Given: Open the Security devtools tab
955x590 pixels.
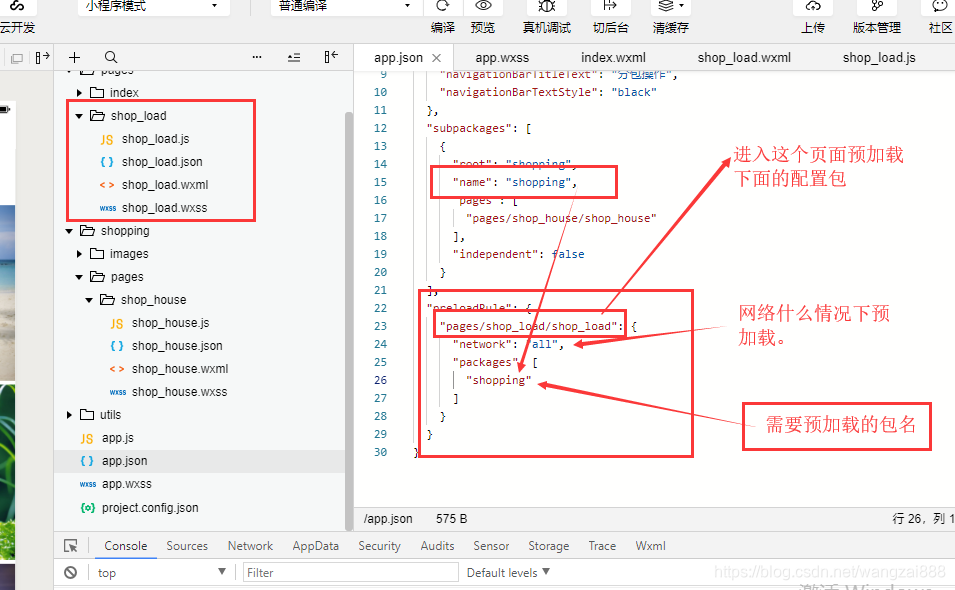Looking at the screenshot, I should [x=379, y=546].
